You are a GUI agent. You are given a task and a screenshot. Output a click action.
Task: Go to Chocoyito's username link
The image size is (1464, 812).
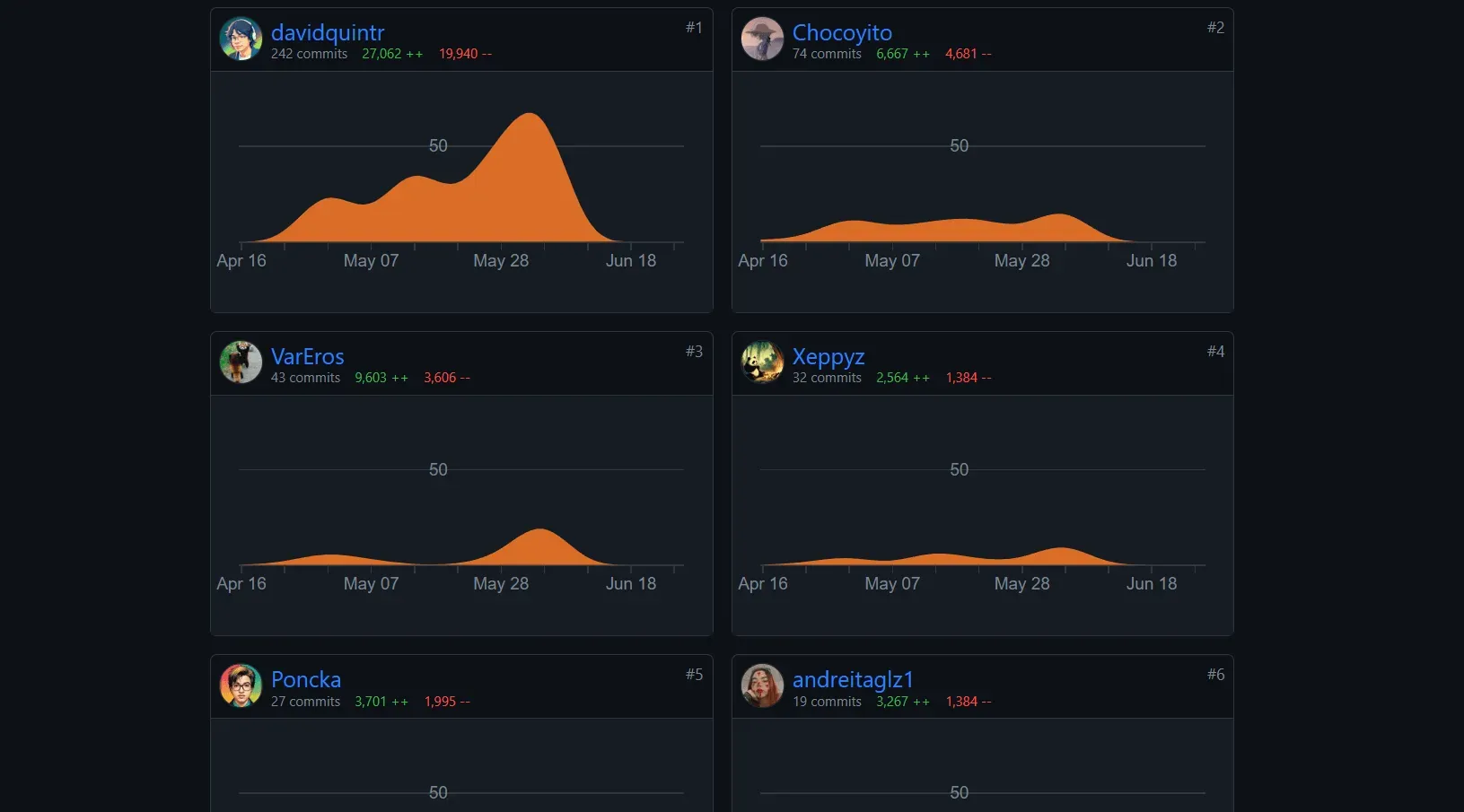click(x=842, y=33)
